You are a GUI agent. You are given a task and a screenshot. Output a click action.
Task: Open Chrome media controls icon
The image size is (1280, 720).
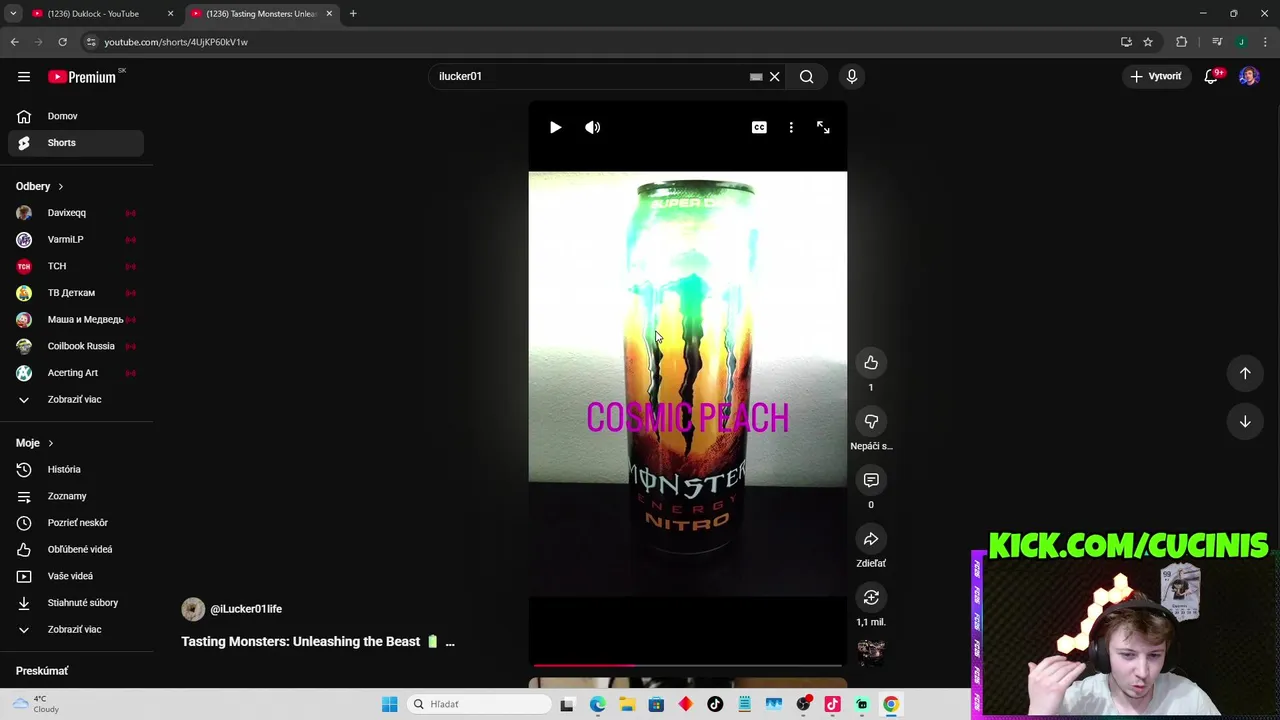click(1217, 42)
